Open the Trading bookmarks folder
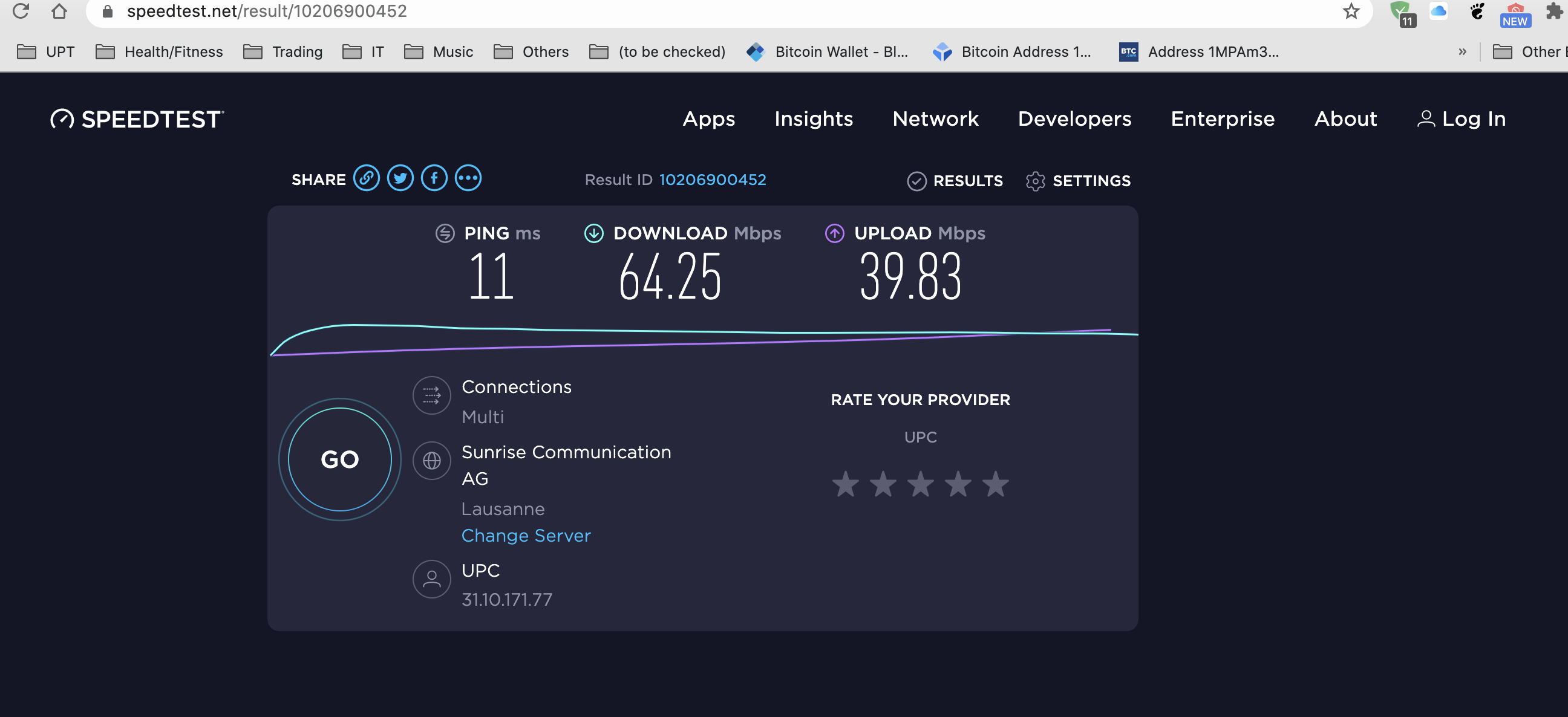This screenshot has width=1568, height=717. 283,52
